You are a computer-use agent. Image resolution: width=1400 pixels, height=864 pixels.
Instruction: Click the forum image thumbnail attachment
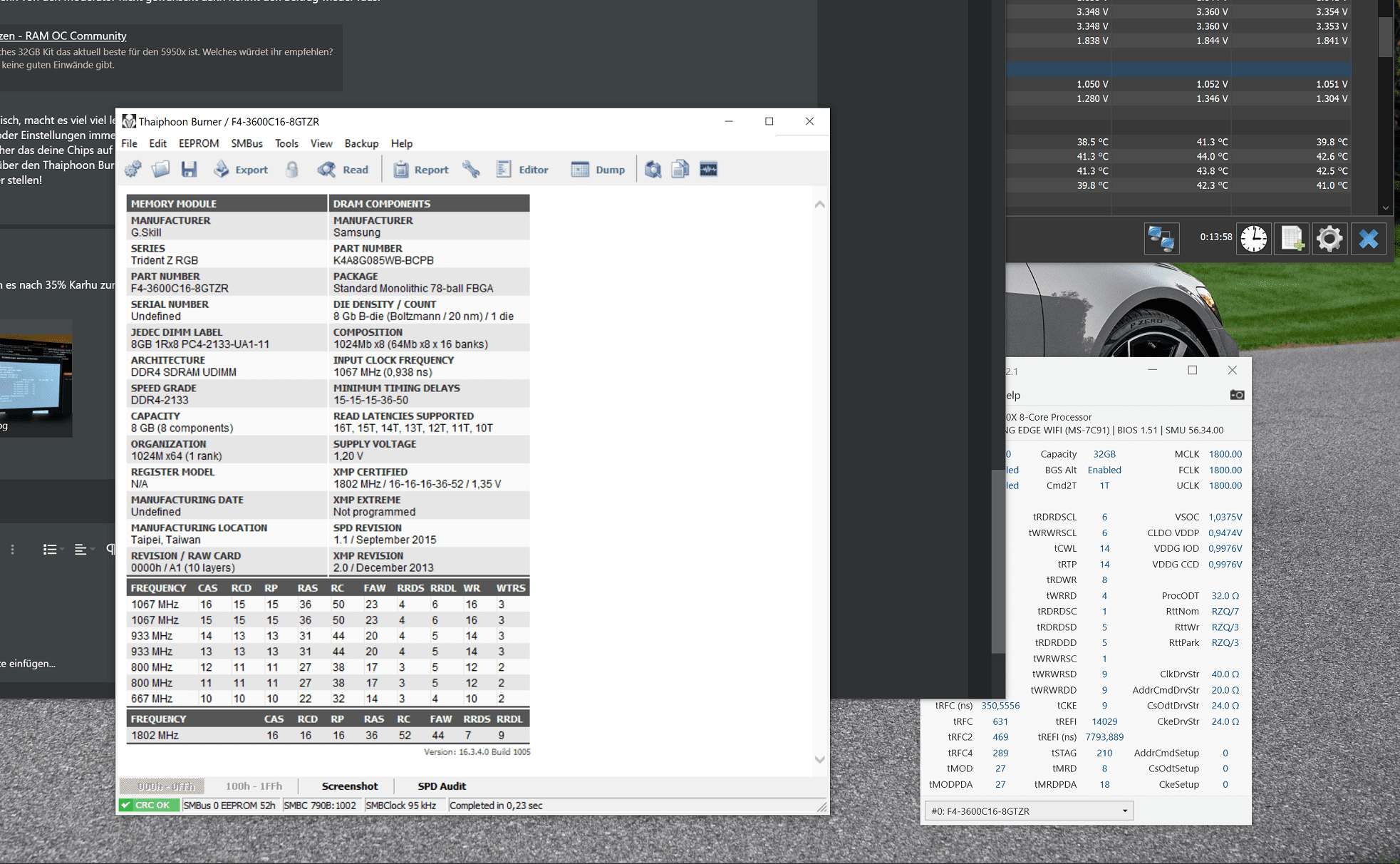(36, 379)
